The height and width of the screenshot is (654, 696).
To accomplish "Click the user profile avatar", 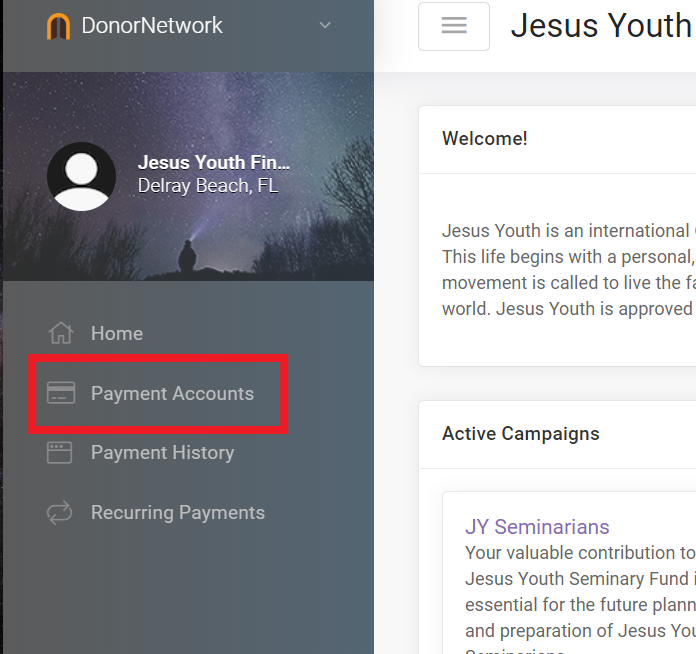I will 81,176.
